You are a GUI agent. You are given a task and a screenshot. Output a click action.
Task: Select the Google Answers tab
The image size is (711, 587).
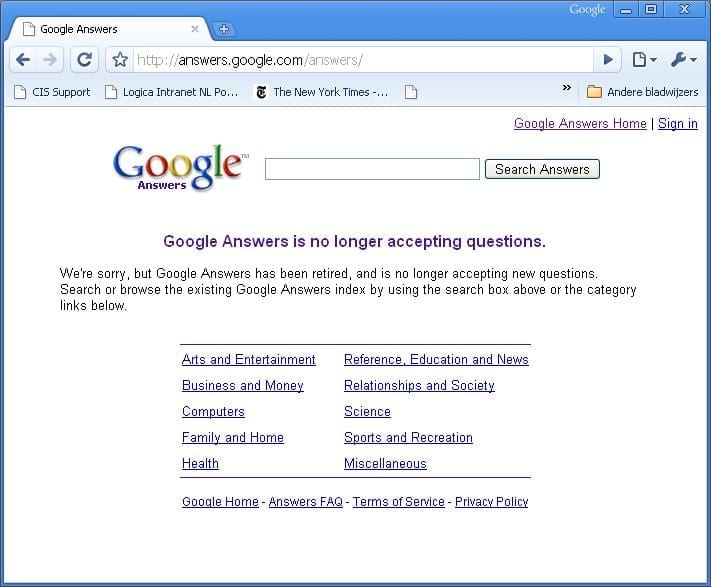pos(109,29)
